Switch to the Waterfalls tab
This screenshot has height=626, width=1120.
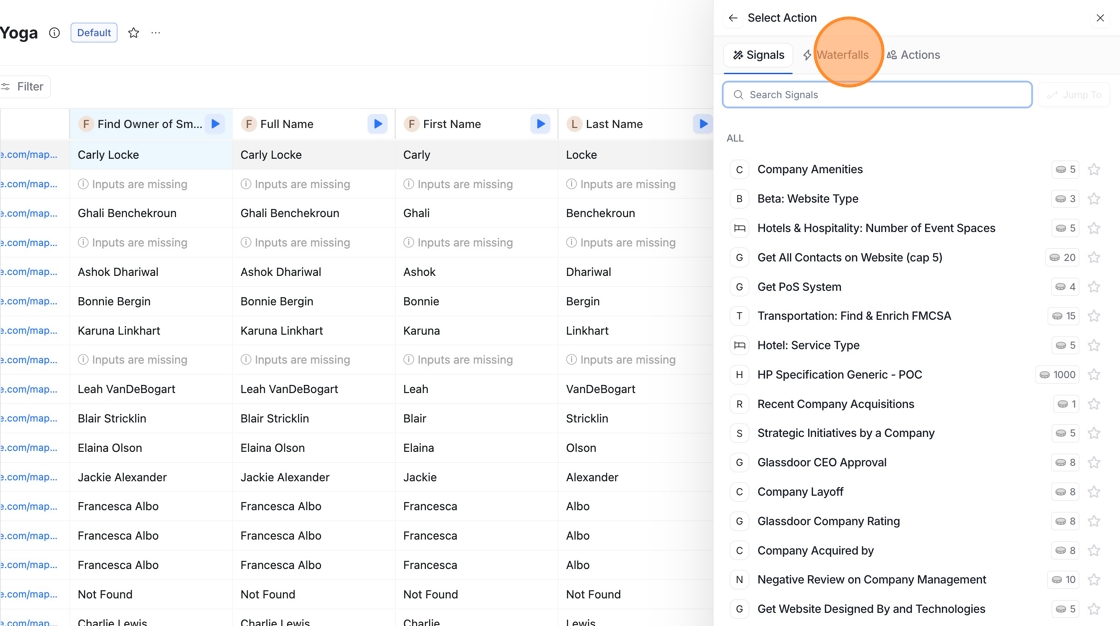coord(836,55)
